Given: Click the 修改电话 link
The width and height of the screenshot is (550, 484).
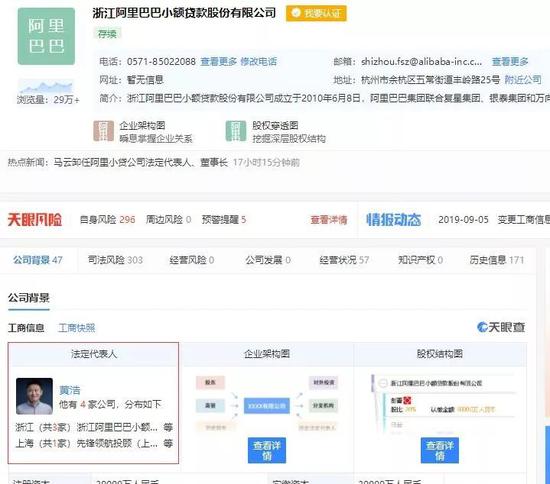Looking at the screenshot, I should pyautogui.click(x=259, y=62).
